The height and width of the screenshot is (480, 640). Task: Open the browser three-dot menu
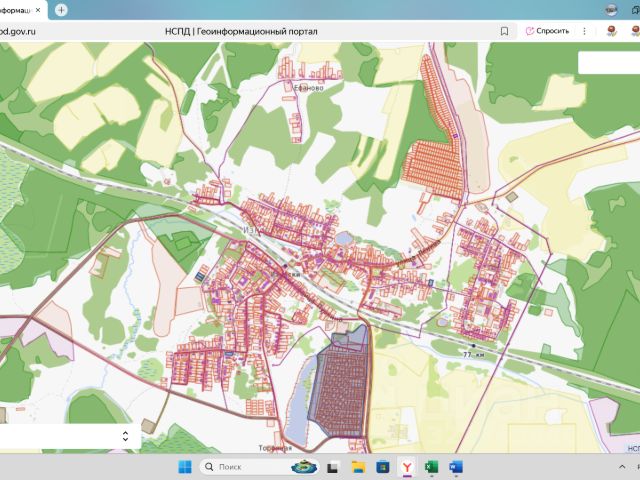click(585, 31)
